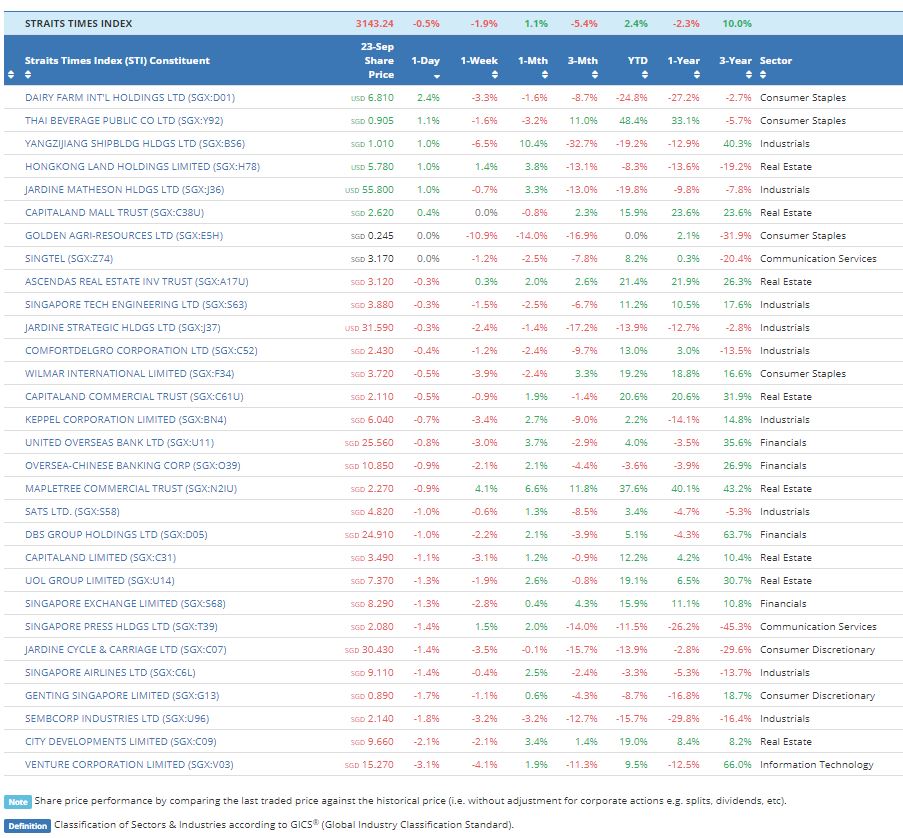Screen dimensions: 903x838
Task: Click the STRAITS TIMES INDEX summary row title
Action: pos(78,24)
